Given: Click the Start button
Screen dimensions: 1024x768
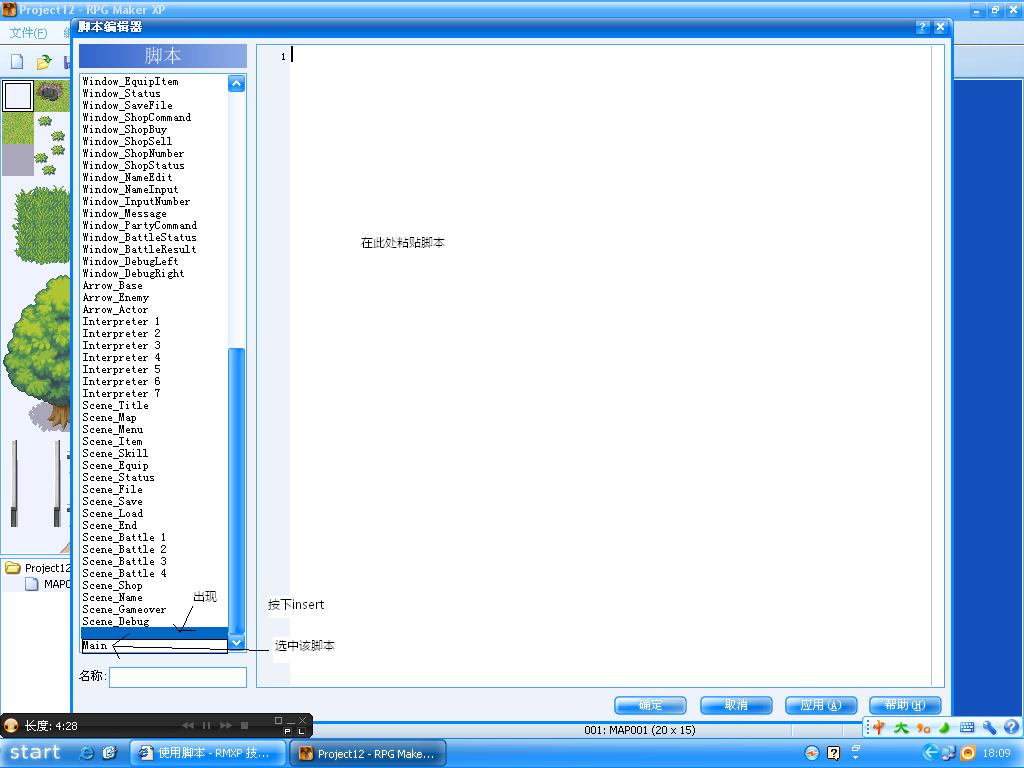Looking at the screenshot, I should [x=35, y=753].
